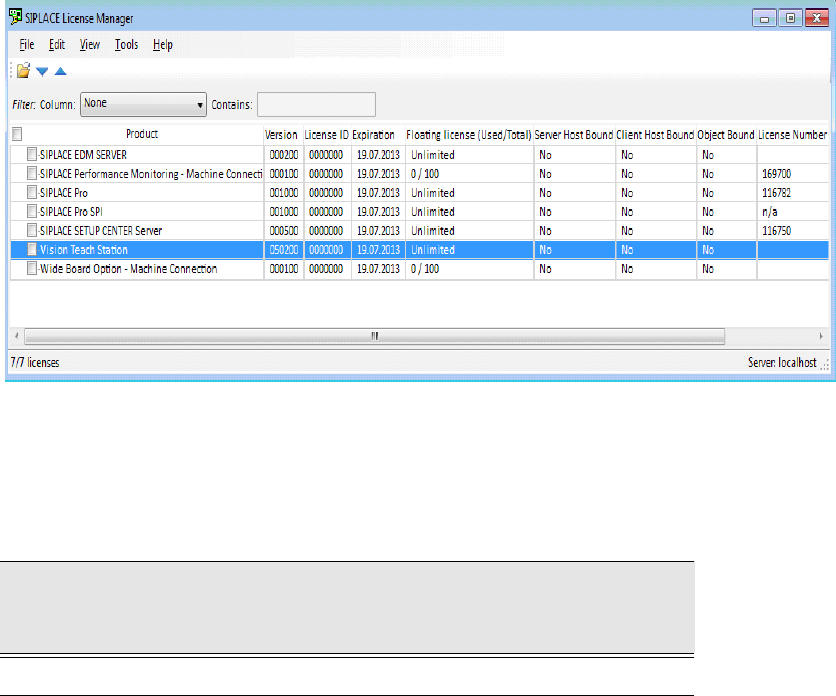Viewport: 836px width, 696px height.
Task: Tick the SIPLACE Pro row checkbox
Action: (32, 192)
